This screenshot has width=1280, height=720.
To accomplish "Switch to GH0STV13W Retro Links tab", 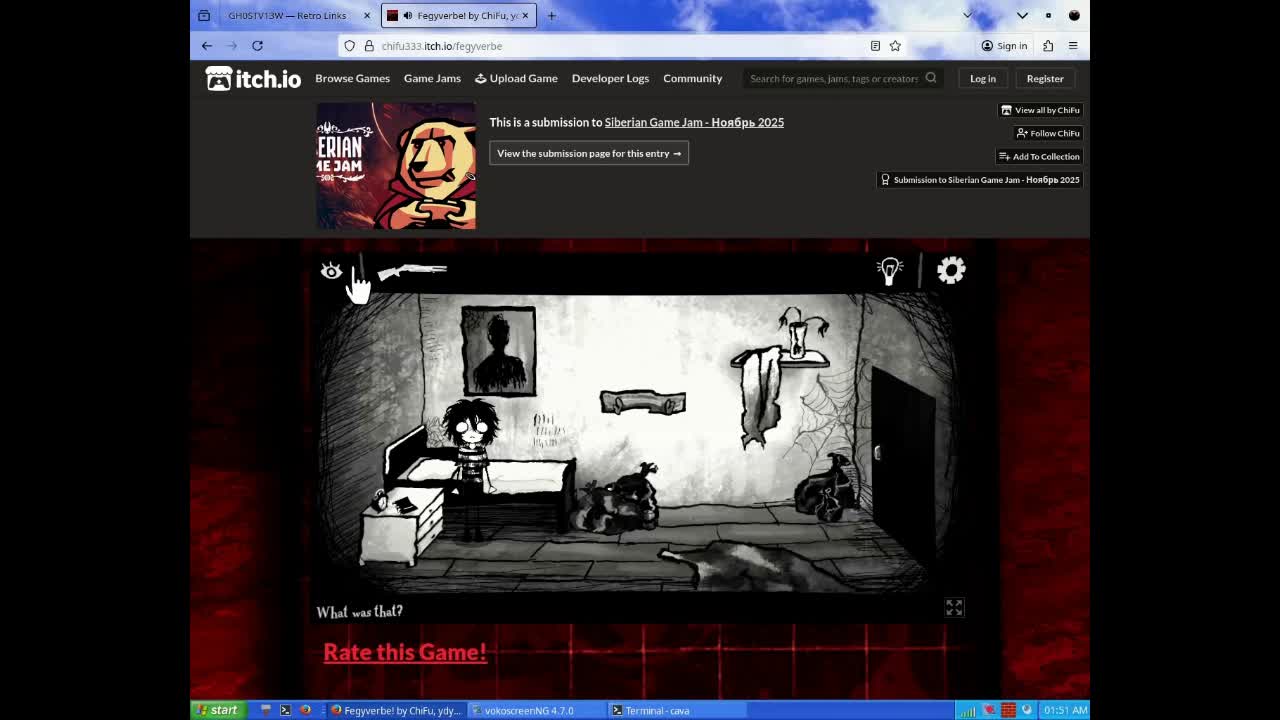I will (287, 15).
